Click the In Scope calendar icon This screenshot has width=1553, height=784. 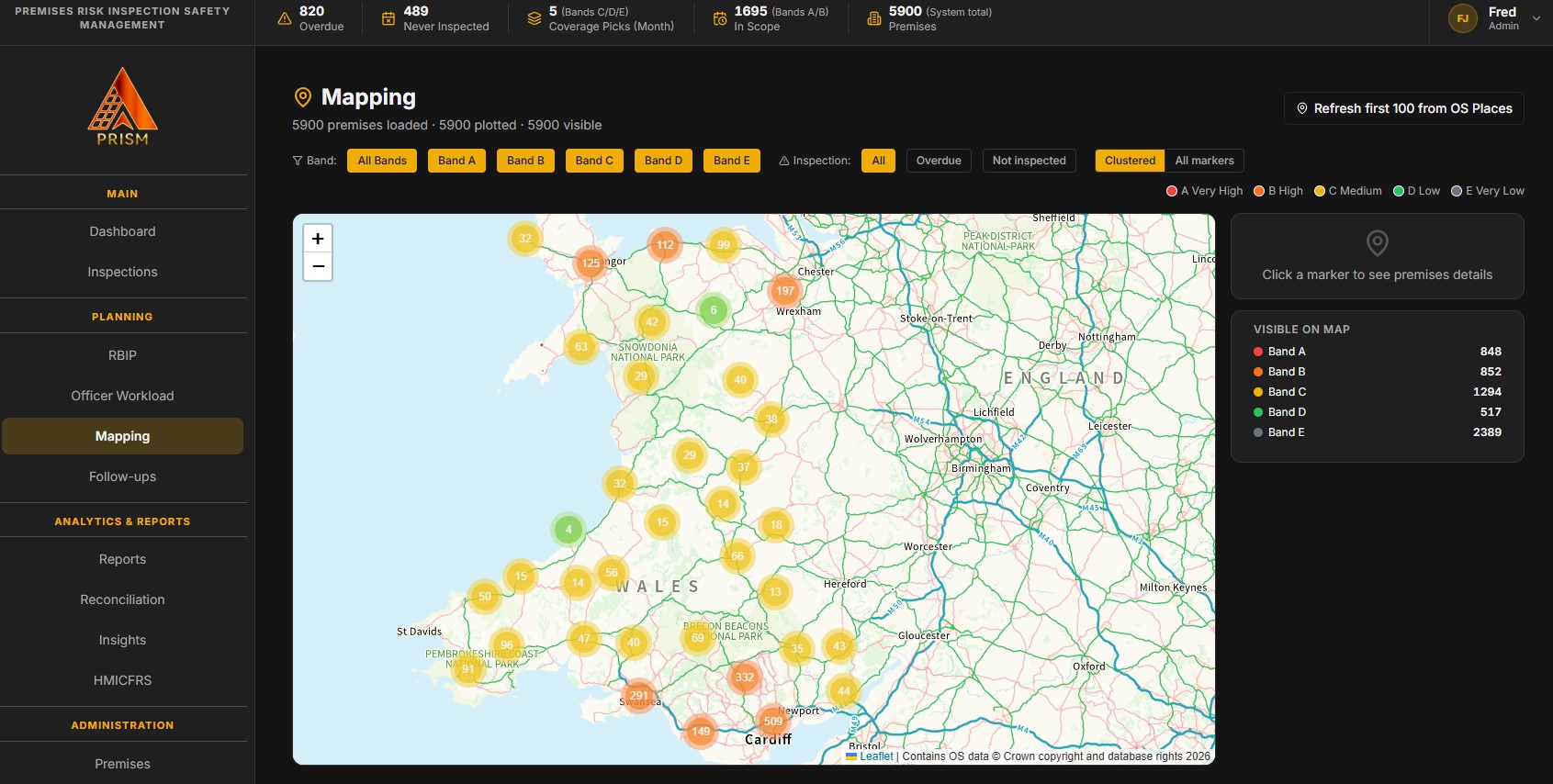[720, 18]
